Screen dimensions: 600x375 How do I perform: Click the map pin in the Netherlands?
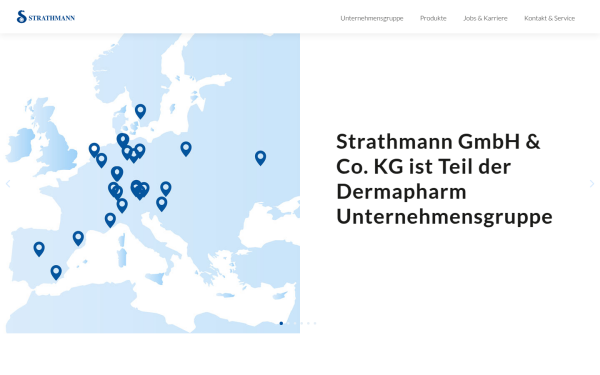tap(94, 150)
